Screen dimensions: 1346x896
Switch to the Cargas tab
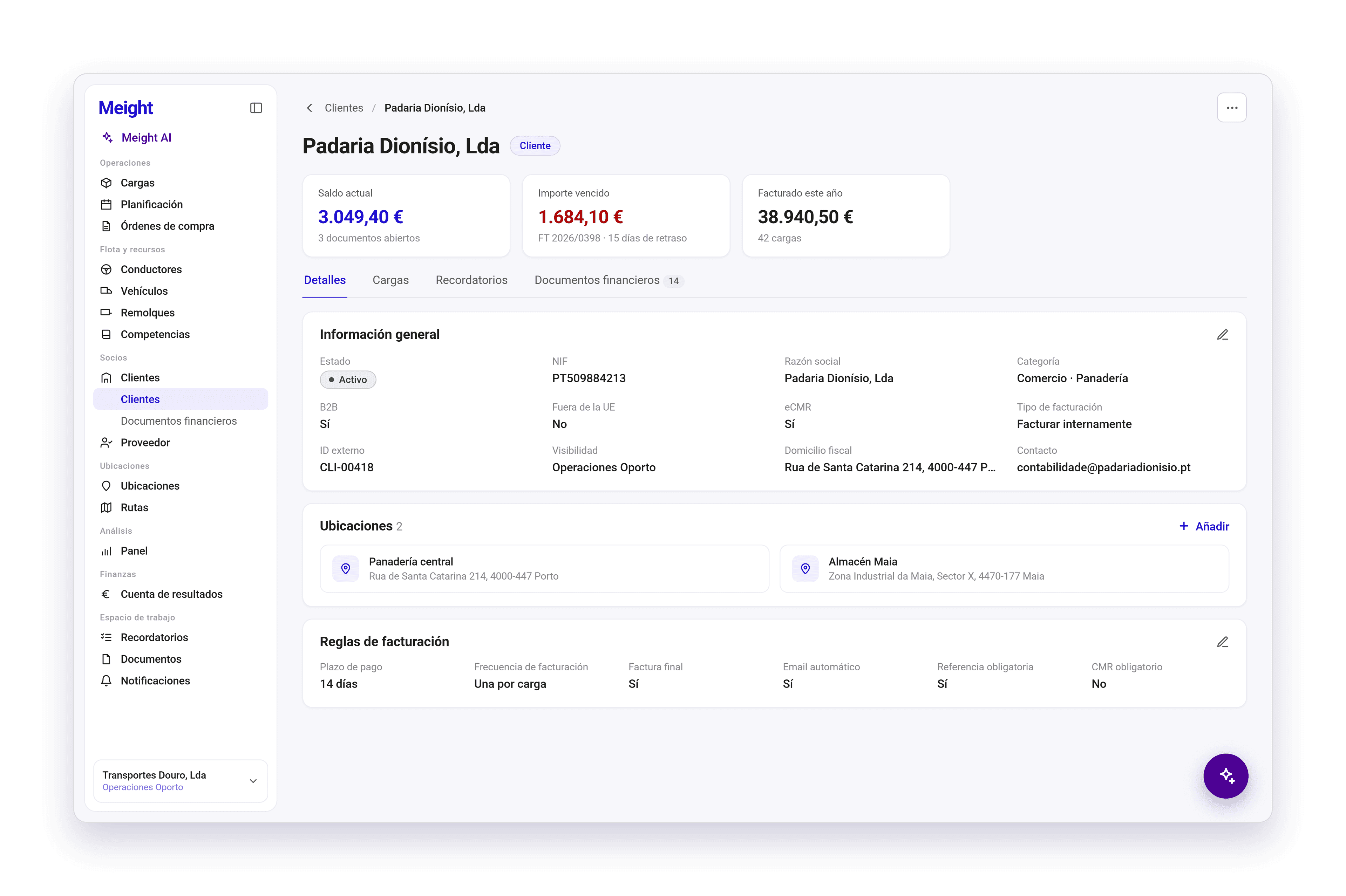point(390,281)
